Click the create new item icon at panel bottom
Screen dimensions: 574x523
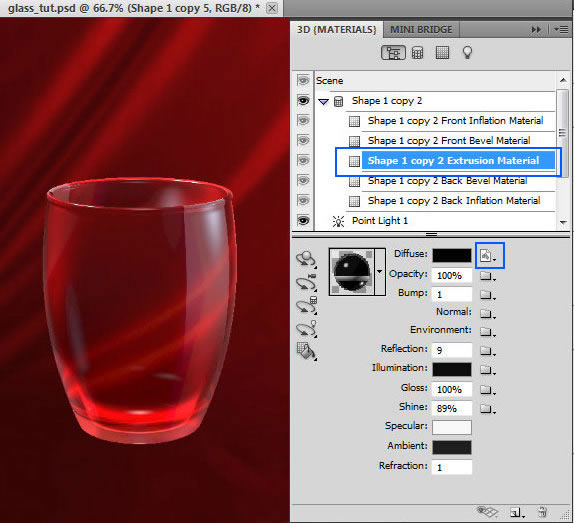click(517, 513)
